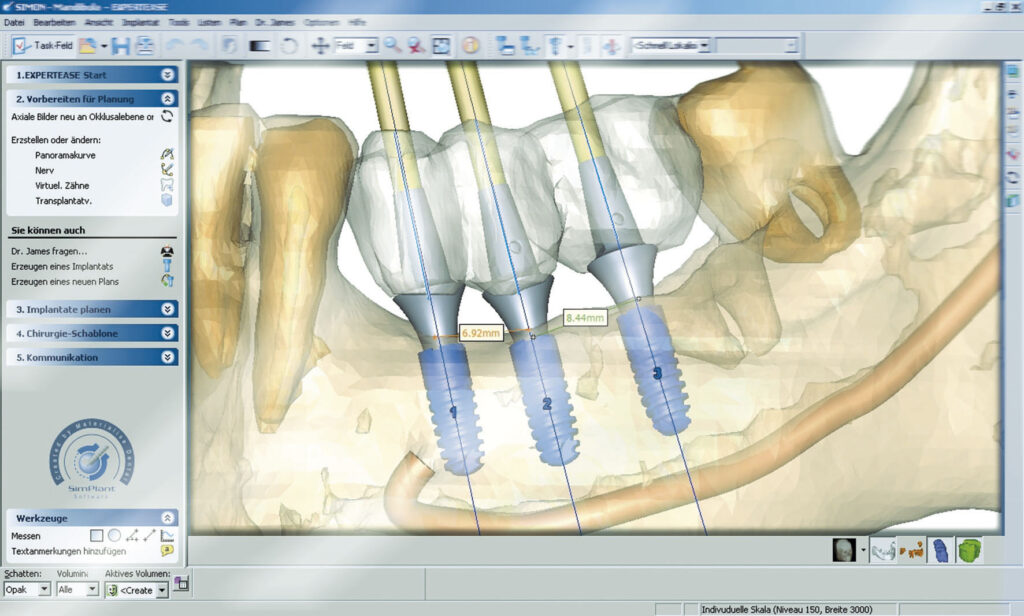The width and height of the screenshot is (1024, 616).
Task: Click the yellow text annotation bubble icon
Action: tap(167, 551)
